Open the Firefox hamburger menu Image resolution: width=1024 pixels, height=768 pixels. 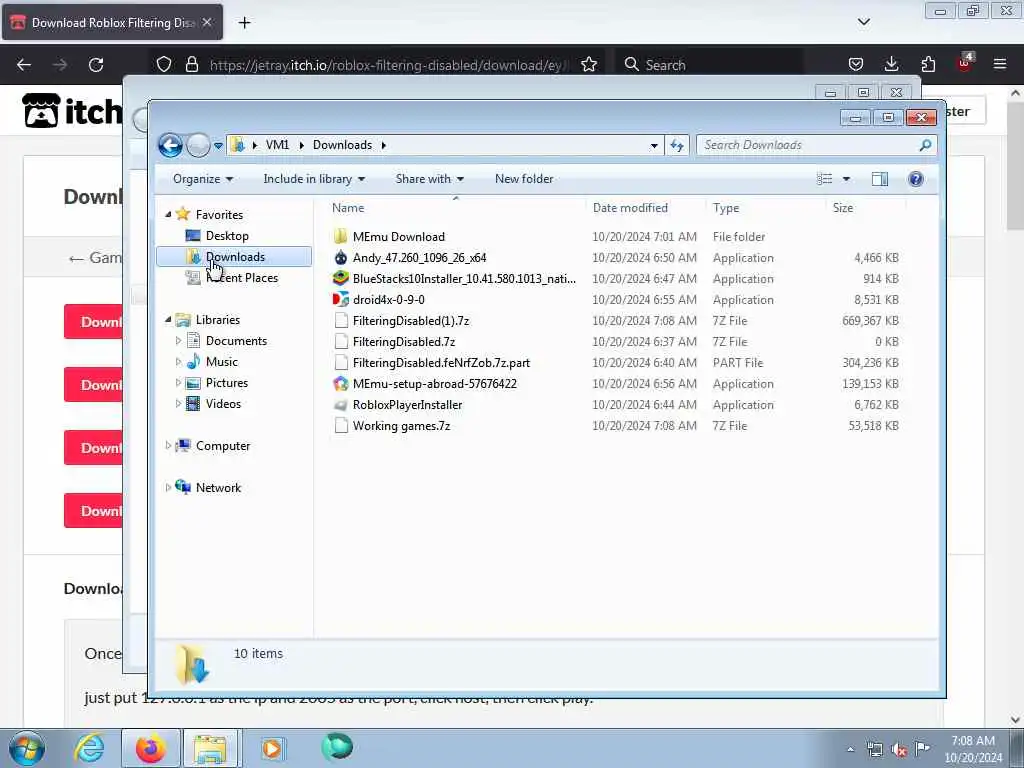[x=999, y=64]
